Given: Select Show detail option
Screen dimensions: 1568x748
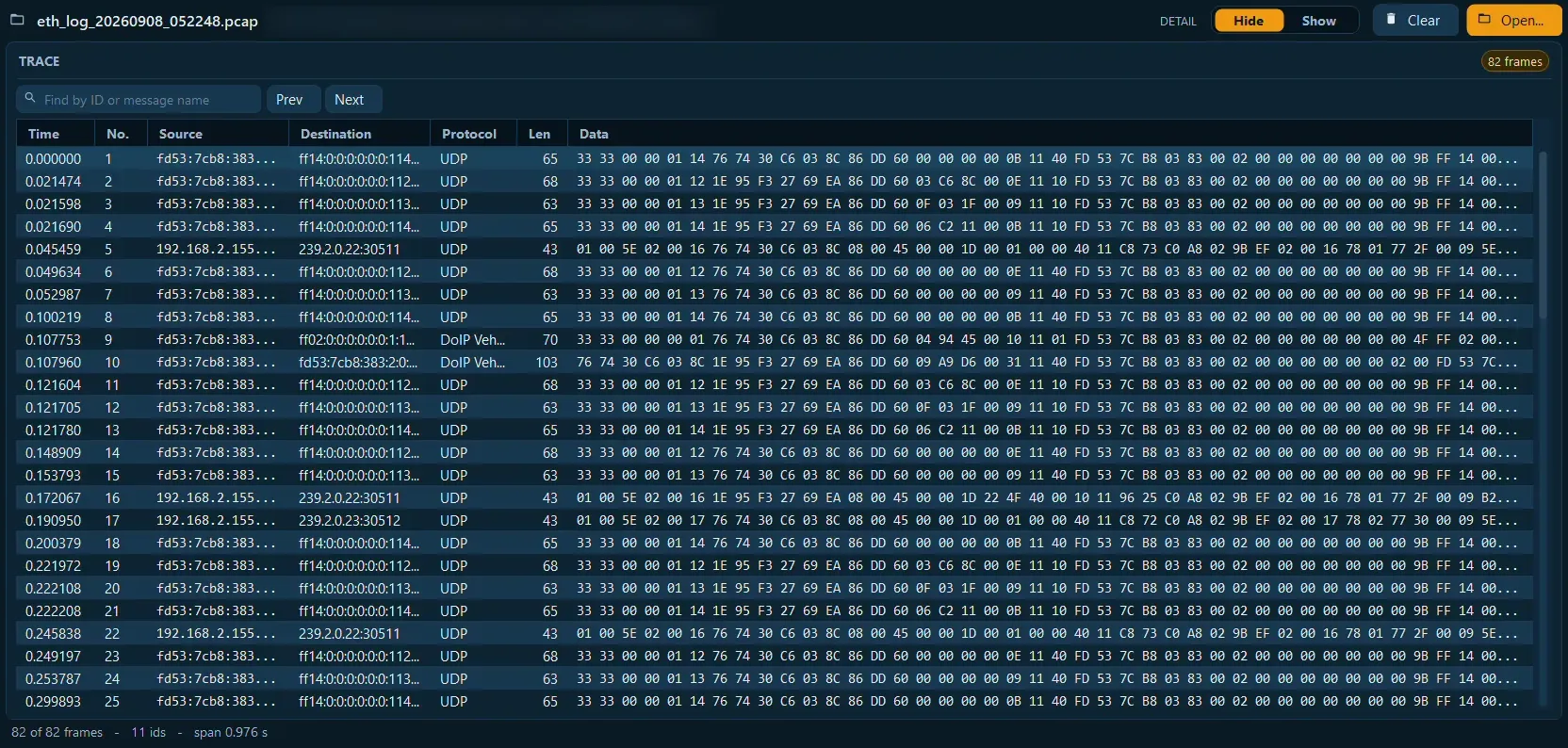Looking at the screenshot, I should click(1318, 21).
